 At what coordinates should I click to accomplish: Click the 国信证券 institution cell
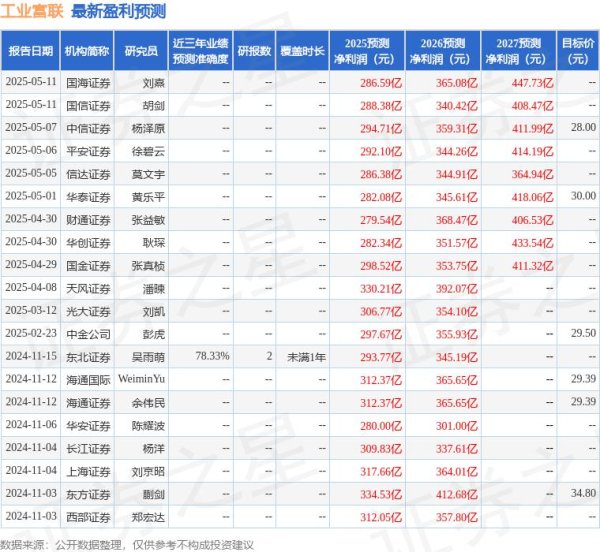coord(88,106)
